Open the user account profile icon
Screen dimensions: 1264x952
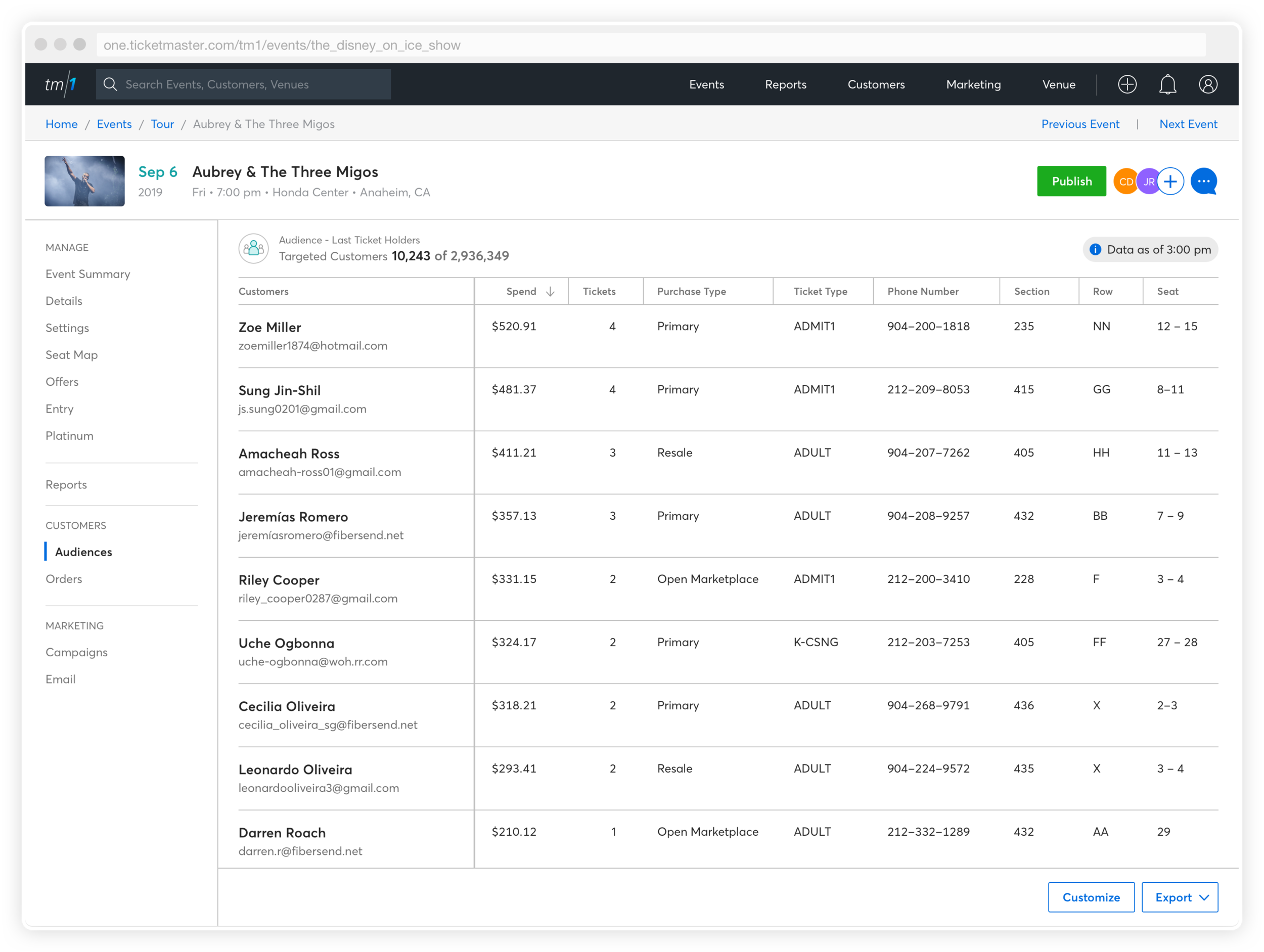[1207, 84]
